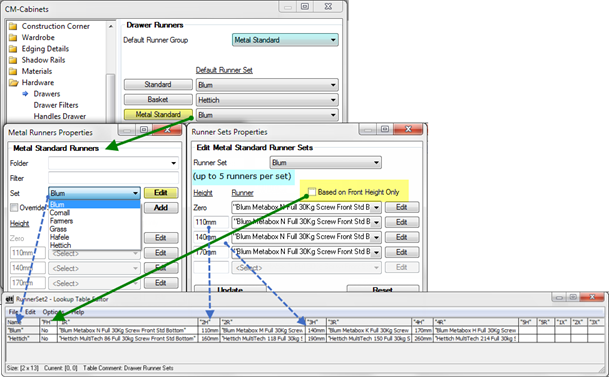
Task: Open the Default Runner Group dropdown
Action: tap(285, 40)
